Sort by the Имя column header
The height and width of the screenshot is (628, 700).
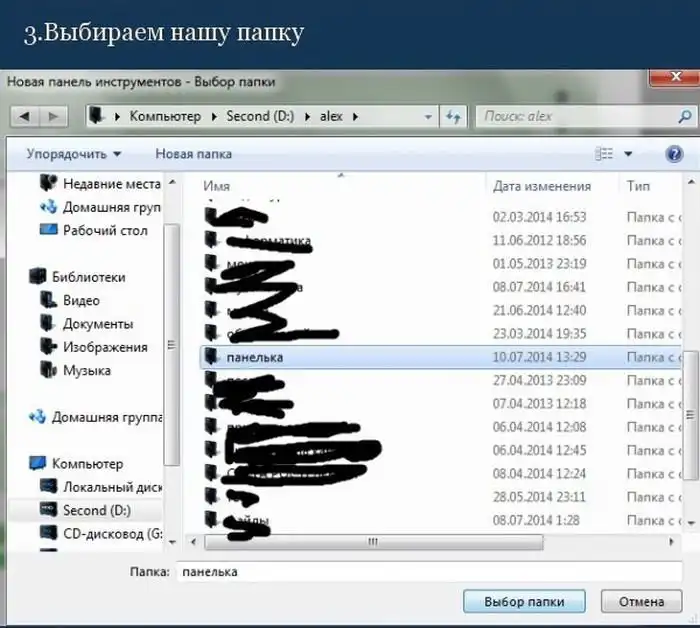coord(217,186)
